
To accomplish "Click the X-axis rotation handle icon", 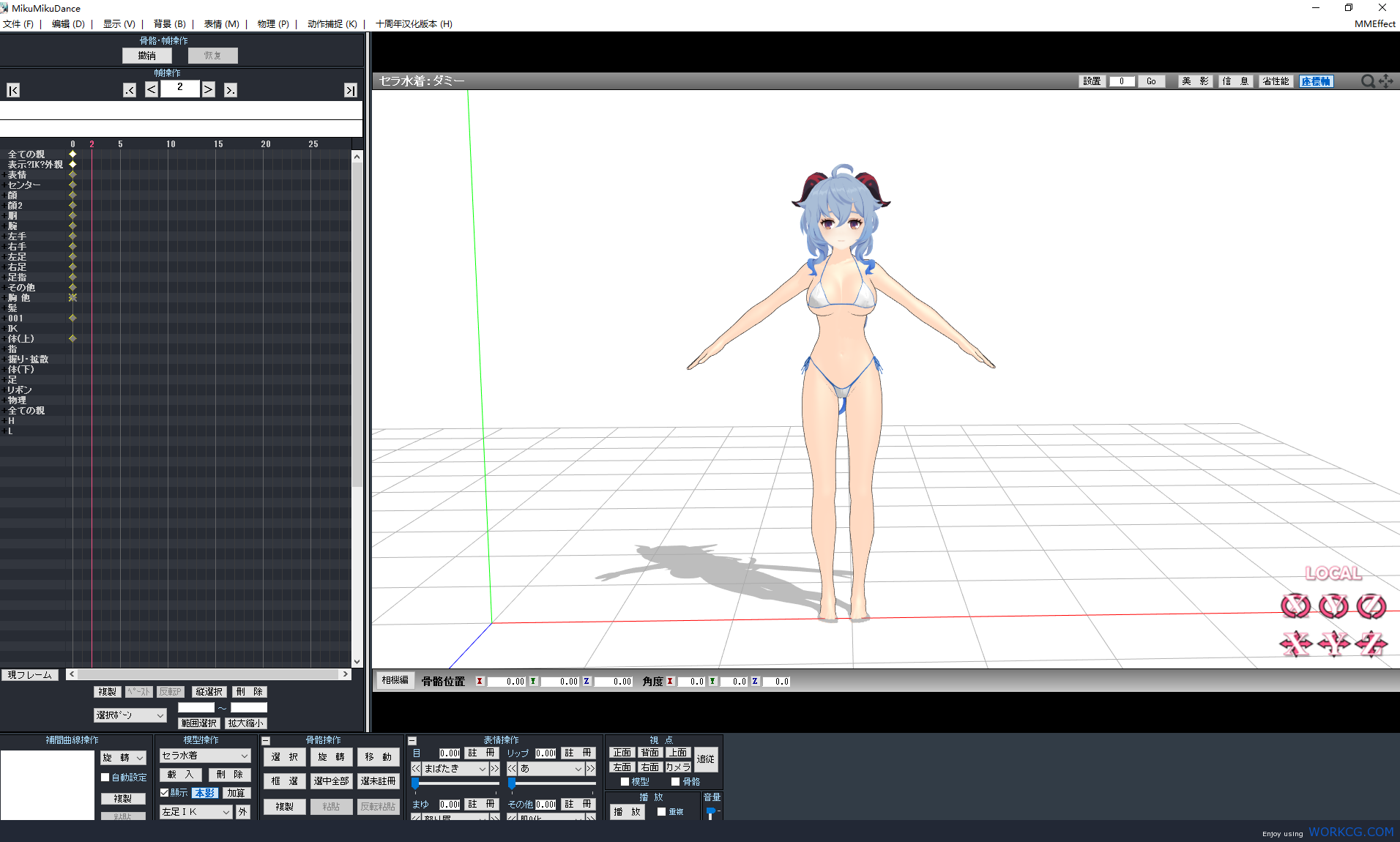I will 1295,606.
